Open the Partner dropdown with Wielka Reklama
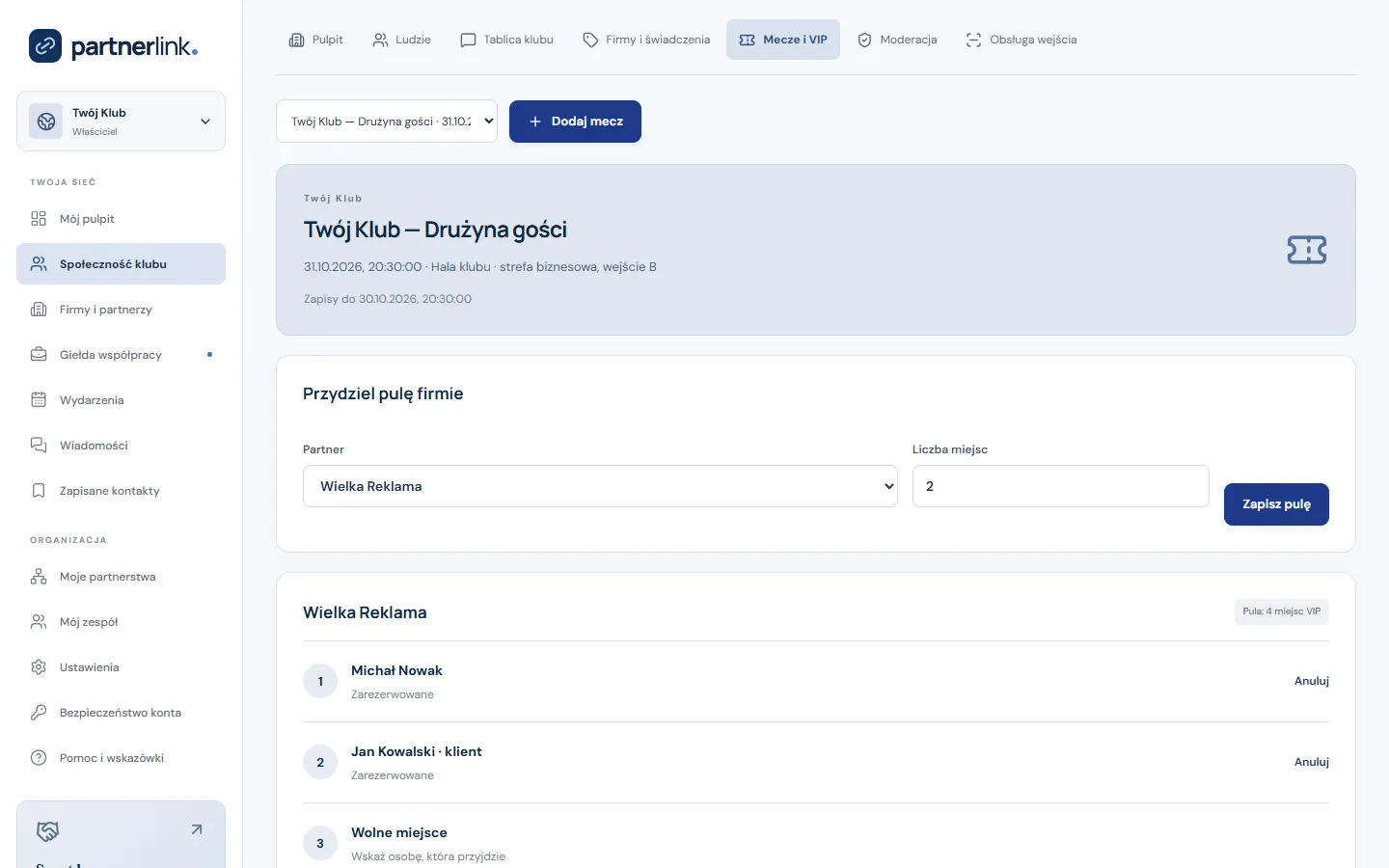The width and height of the screenshot is (1389, 868). 600,486
